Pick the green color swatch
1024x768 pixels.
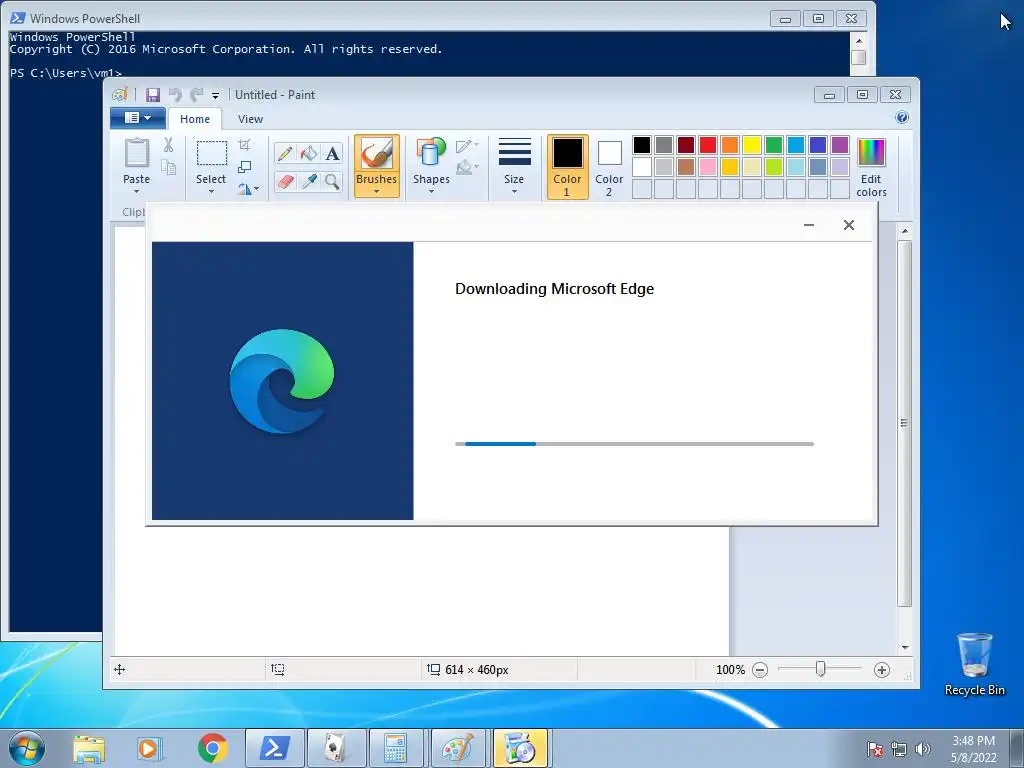click(774, 145)
